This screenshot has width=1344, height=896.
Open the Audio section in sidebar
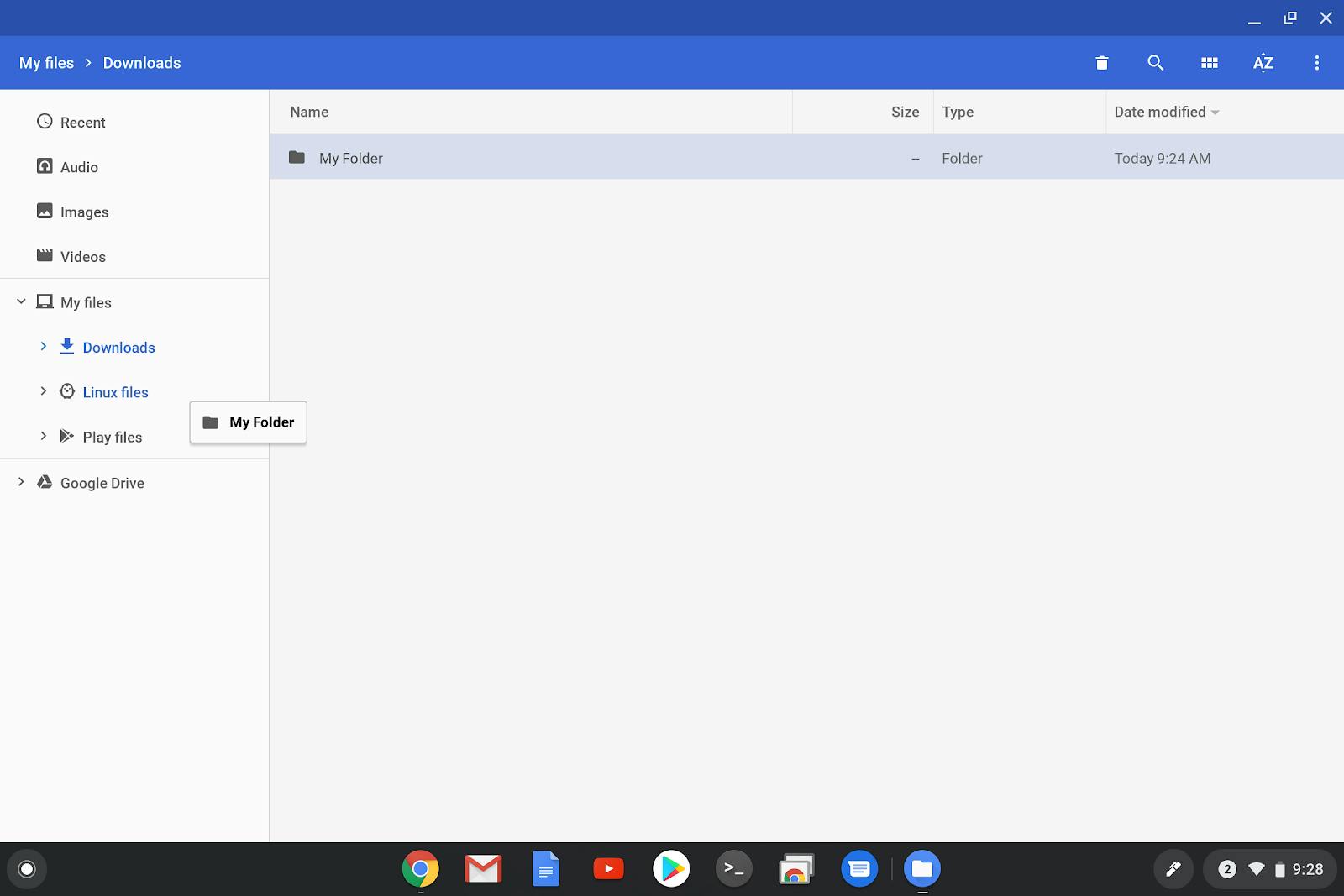point(78,166)
